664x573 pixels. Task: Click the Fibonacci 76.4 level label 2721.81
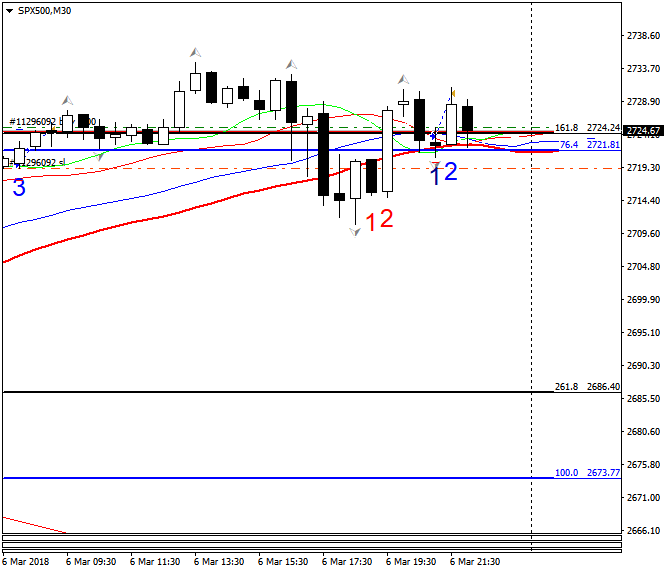[589, 145]
